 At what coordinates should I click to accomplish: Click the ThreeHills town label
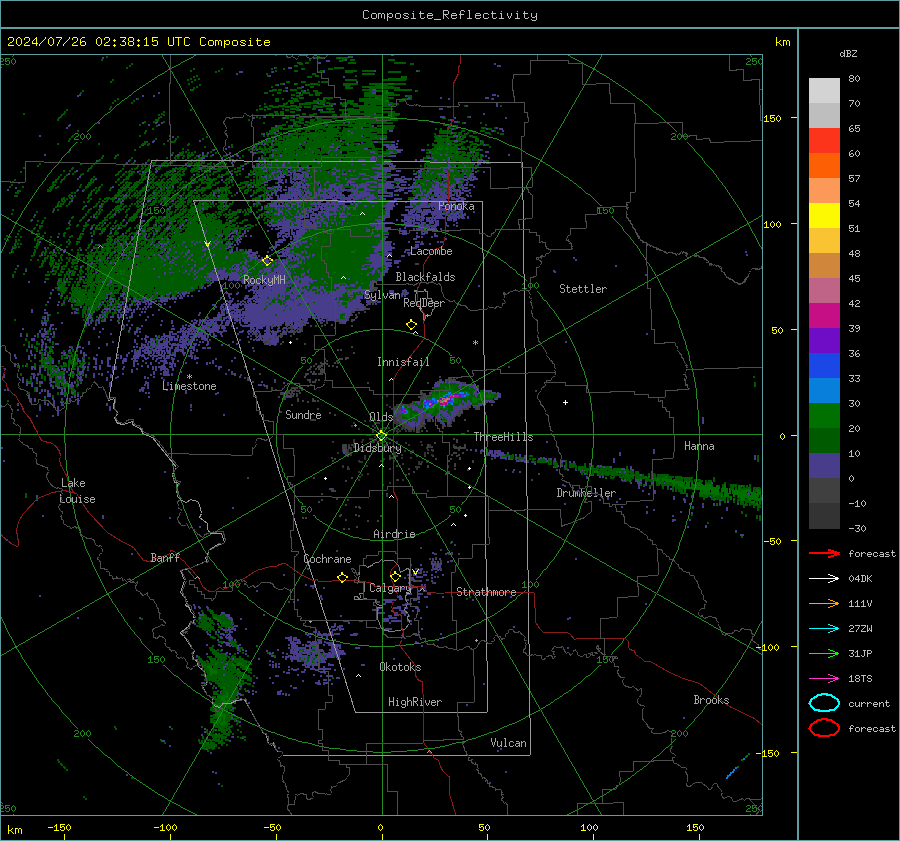click(503, 437)
